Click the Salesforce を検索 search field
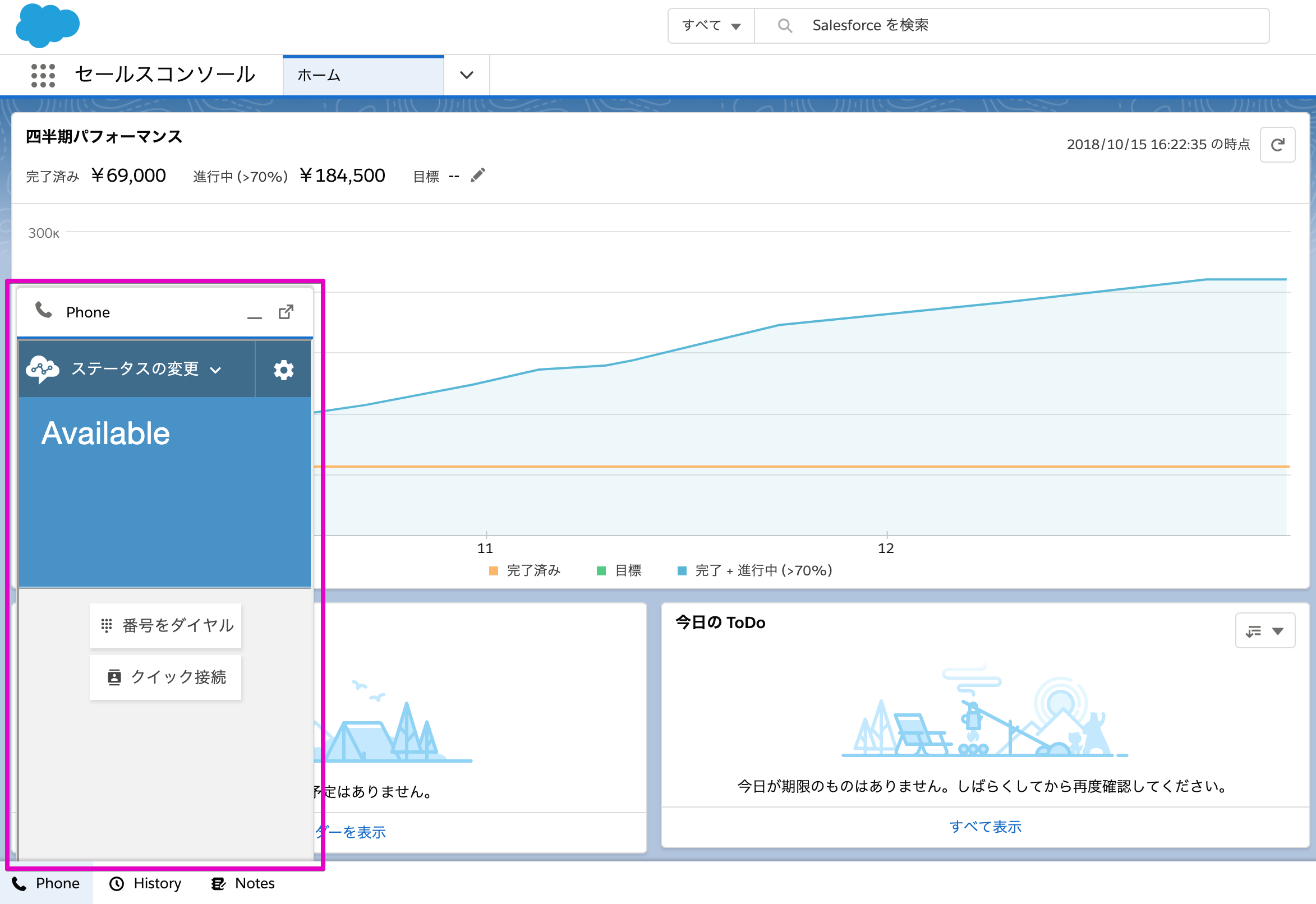 (x=963, y=25)
